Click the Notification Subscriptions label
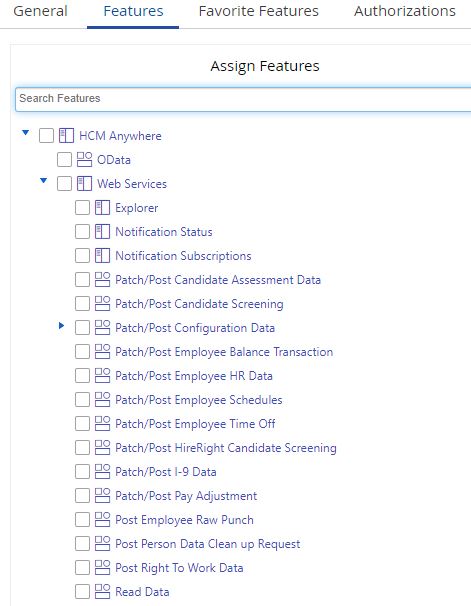 pyautogui.click(x=183, y=256)
